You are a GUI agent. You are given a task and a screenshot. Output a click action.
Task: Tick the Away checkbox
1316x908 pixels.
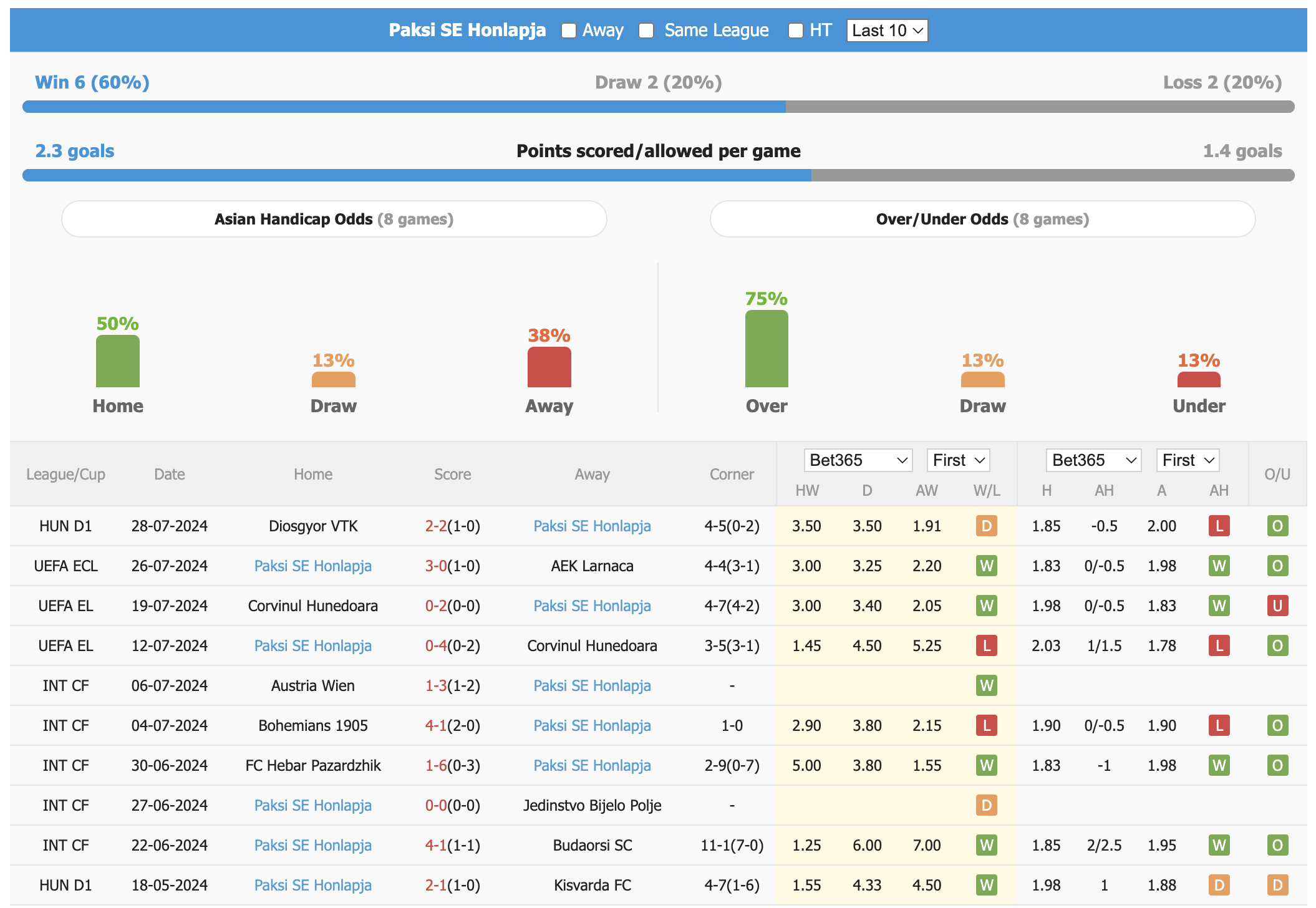pos(568,31)
